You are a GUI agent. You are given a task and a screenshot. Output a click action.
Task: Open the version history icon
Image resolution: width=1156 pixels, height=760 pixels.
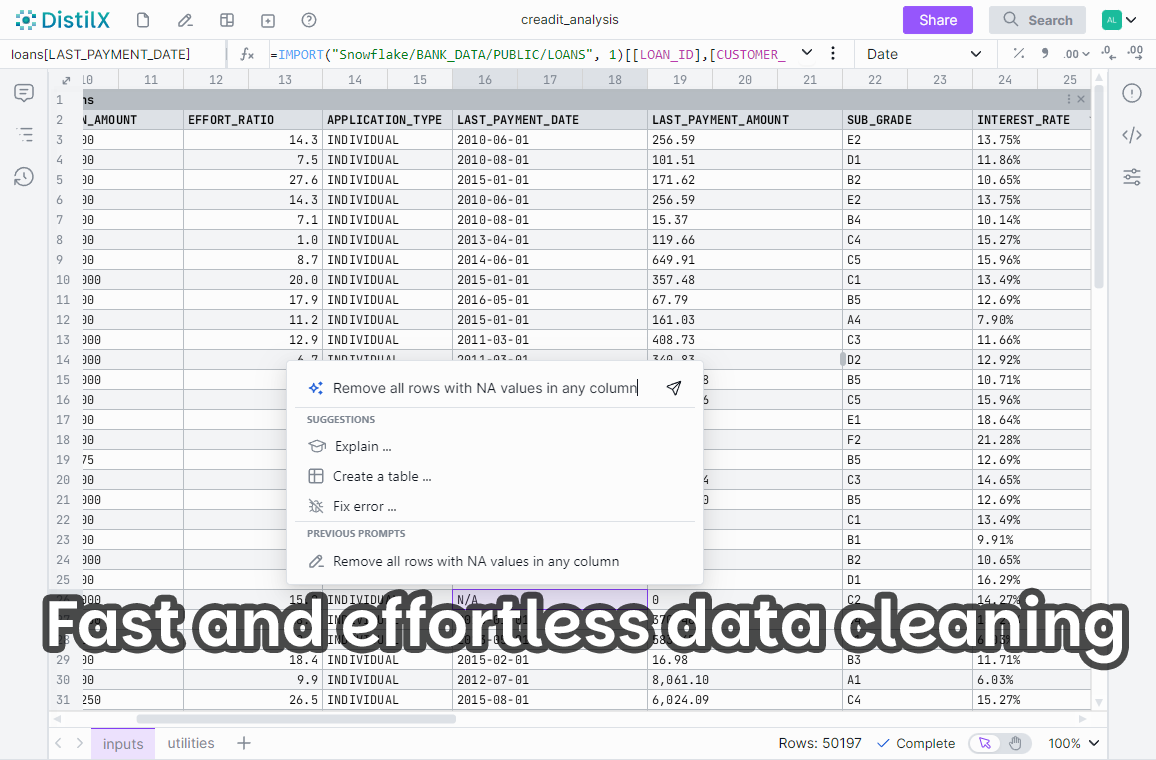[24, 177]
